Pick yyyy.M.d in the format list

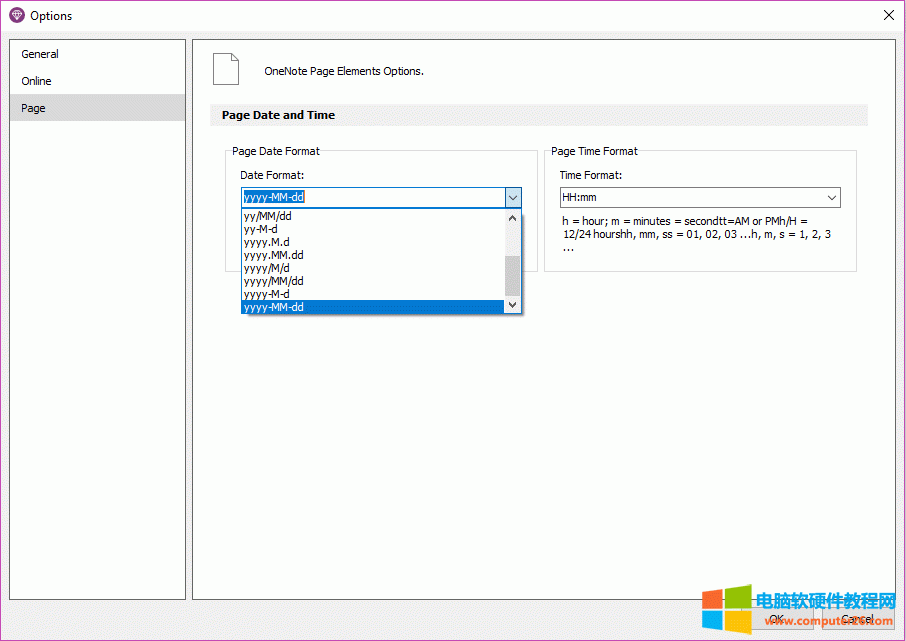[x=267, y=242]
